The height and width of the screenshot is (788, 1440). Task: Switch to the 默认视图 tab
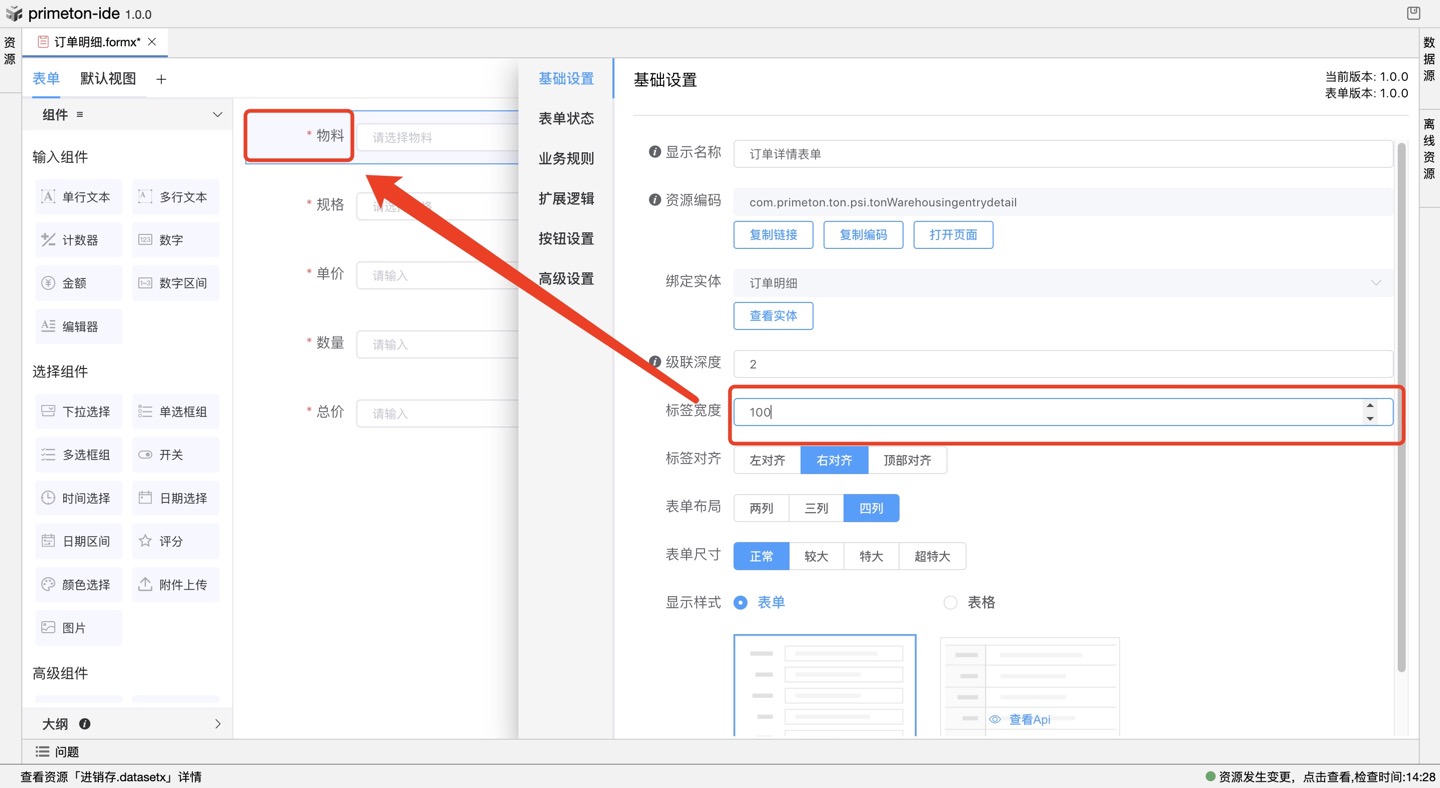pyautogui.click(x=108, y=79)
